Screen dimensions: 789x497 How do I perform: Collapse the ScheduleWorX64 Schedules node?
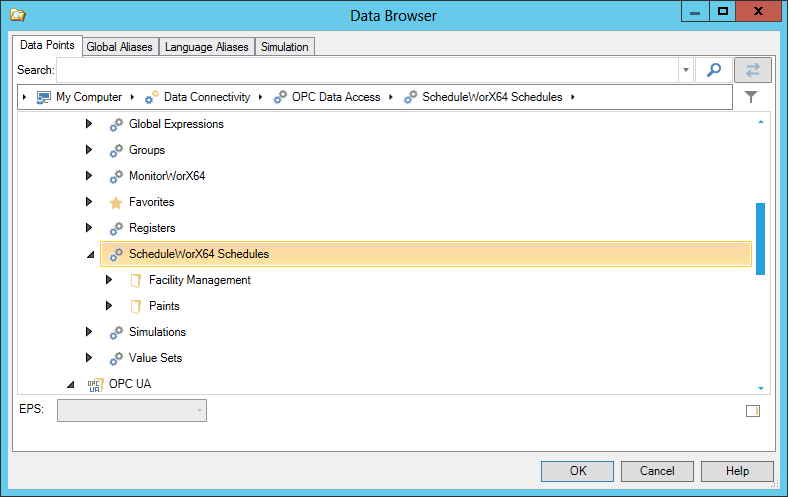[90, 255]
